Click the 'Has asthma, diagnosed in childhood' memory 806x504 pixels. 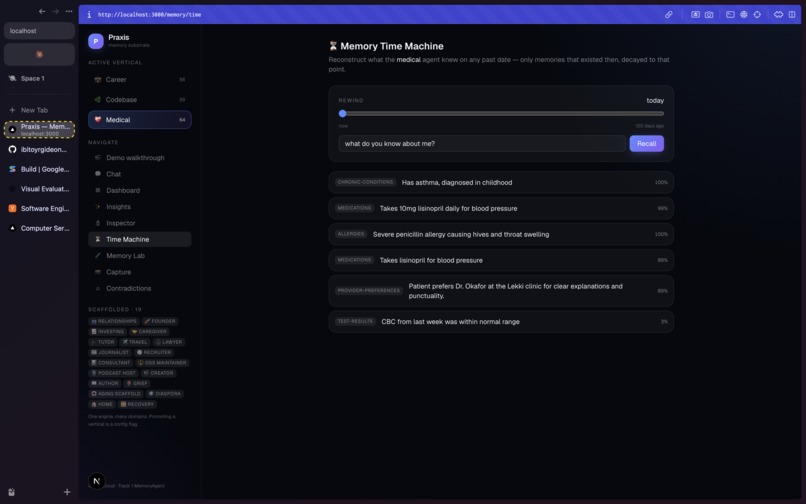tap(501, 183)
